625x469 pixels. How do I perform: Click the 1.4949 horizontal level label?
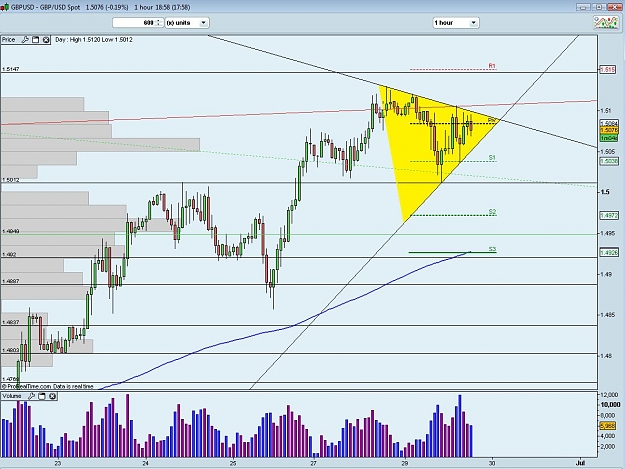[11, 231]
